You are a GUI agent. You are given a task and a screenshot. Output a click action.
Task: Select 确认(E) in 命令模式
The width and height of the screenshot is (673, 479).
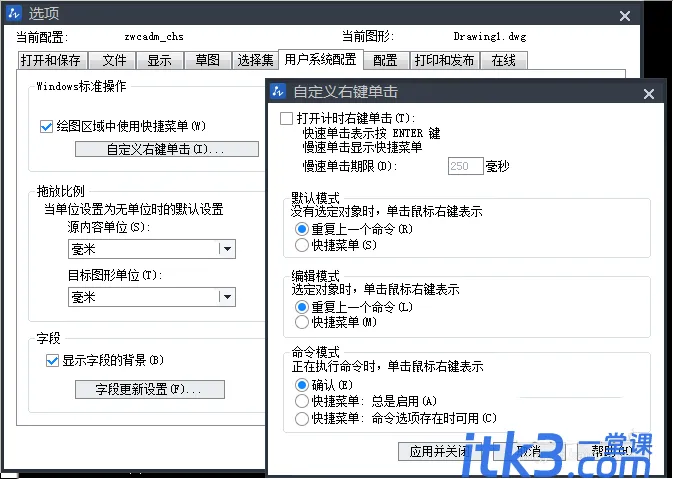click(x=302, y=385)
